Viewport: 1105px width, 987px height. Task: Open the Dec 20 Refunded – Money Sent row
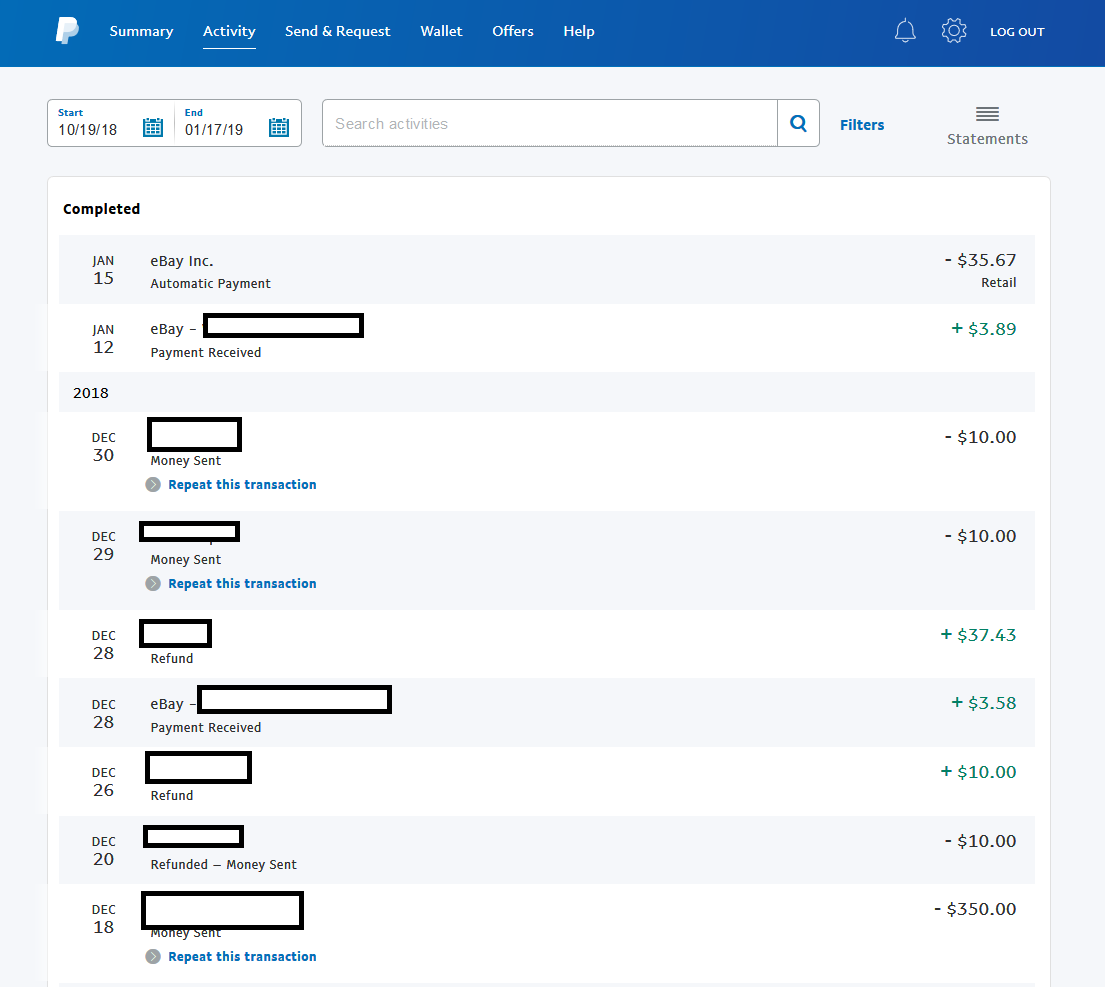click(x=547, y=850)
